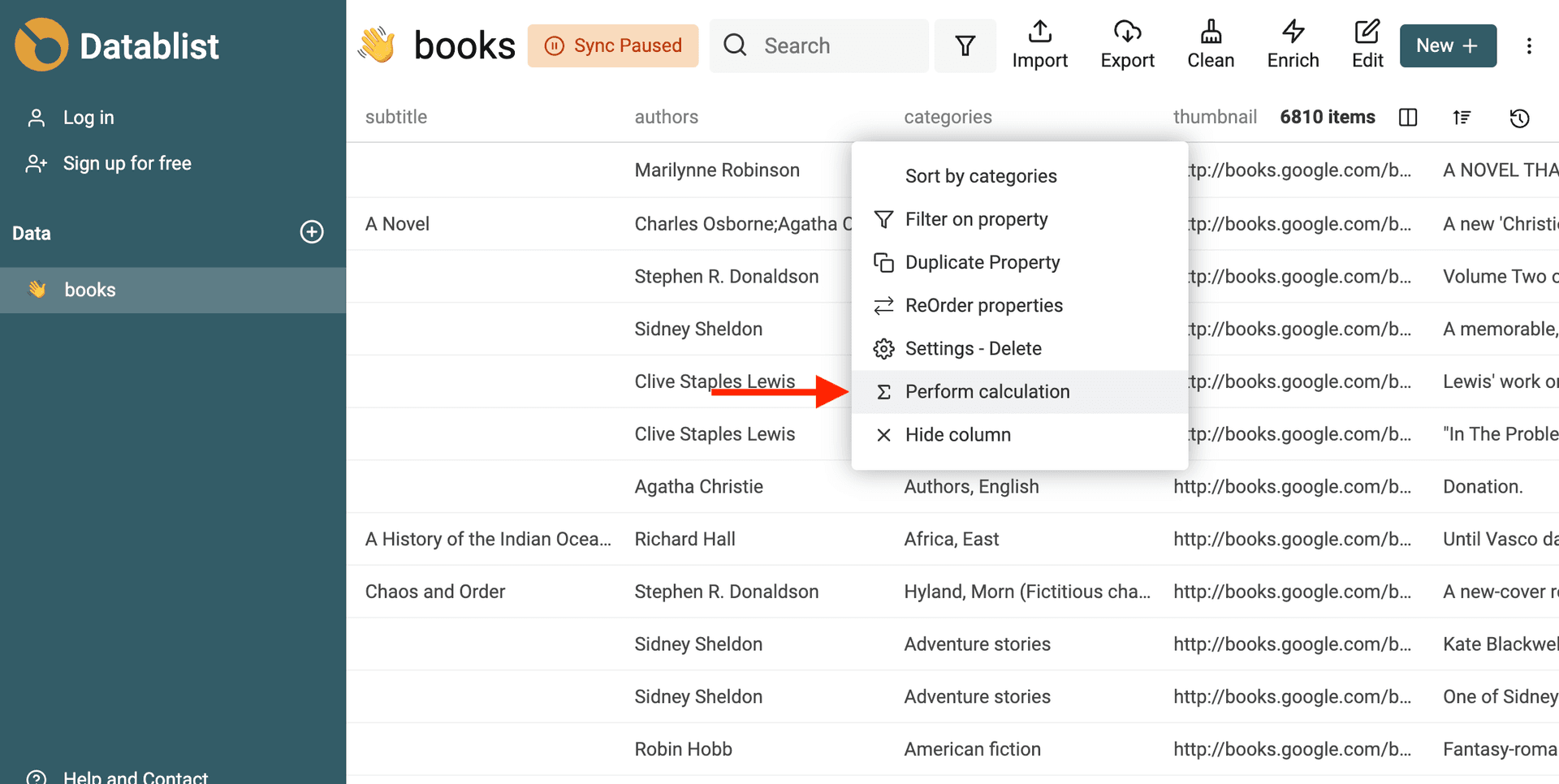The height and width of the screenshot is (784, 1559).
Task: Toggle the Sync Paused button
Action: pos(613,46)
